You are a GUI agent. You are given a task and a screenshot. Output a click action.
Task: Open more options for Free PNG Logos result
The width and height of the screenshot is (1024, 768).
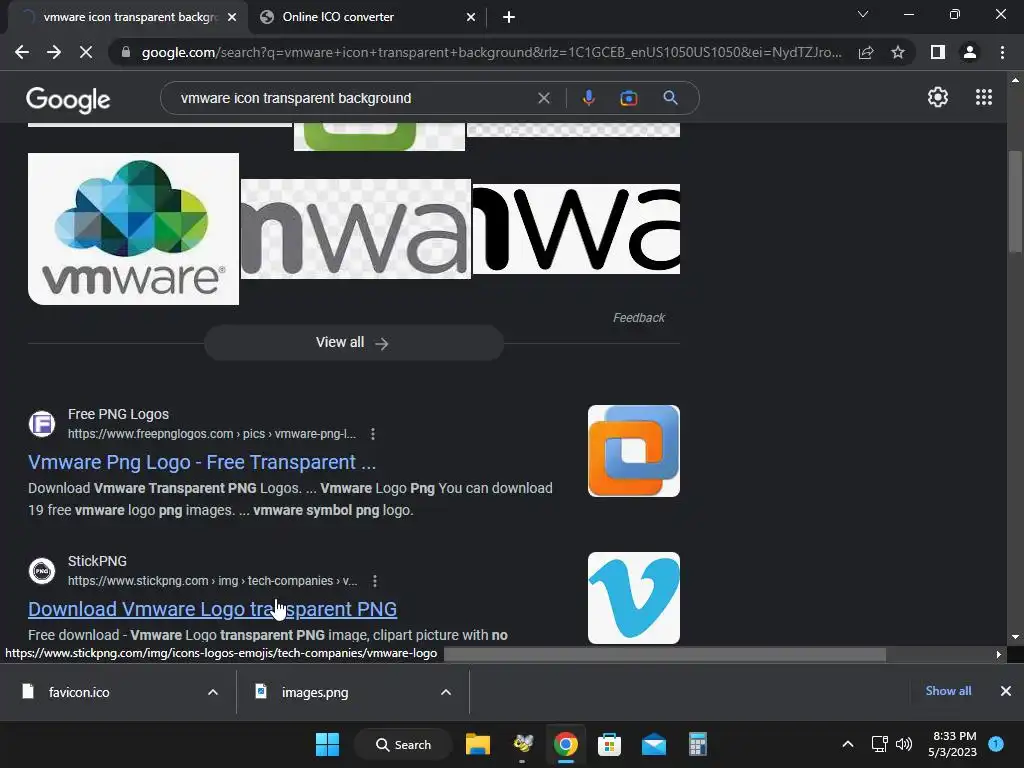pos(372,434)
